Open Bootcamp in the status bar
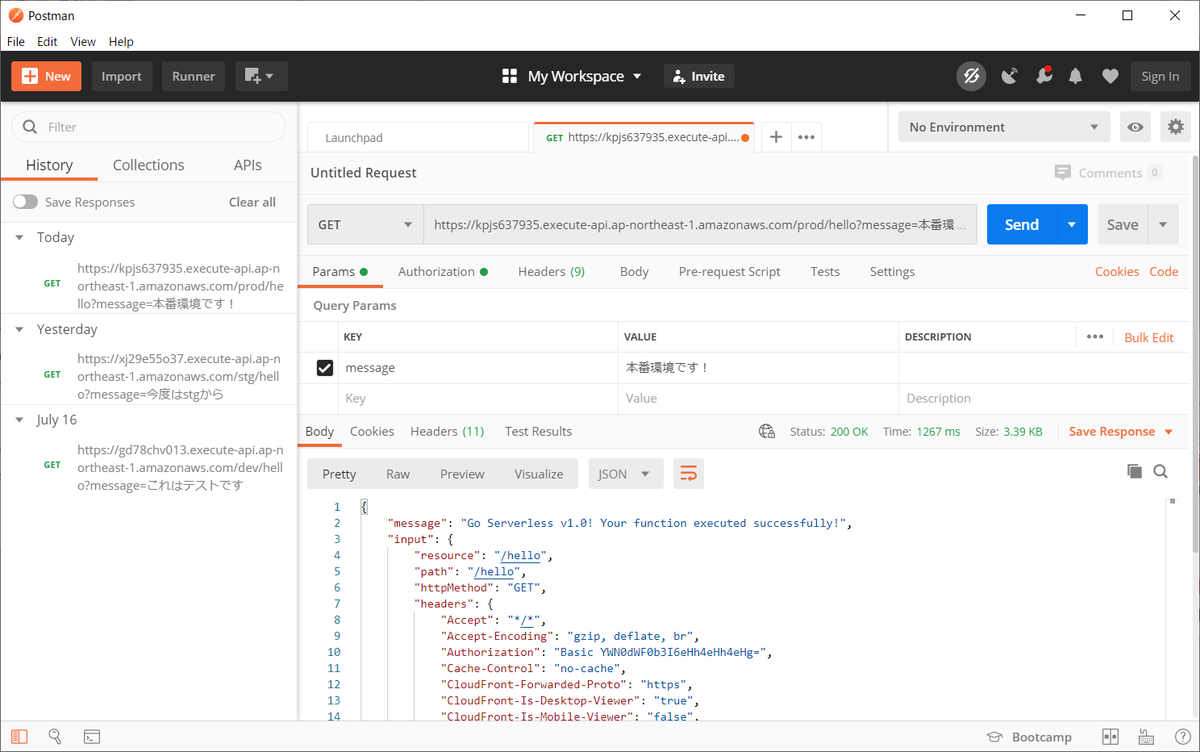 (1029, 737)
